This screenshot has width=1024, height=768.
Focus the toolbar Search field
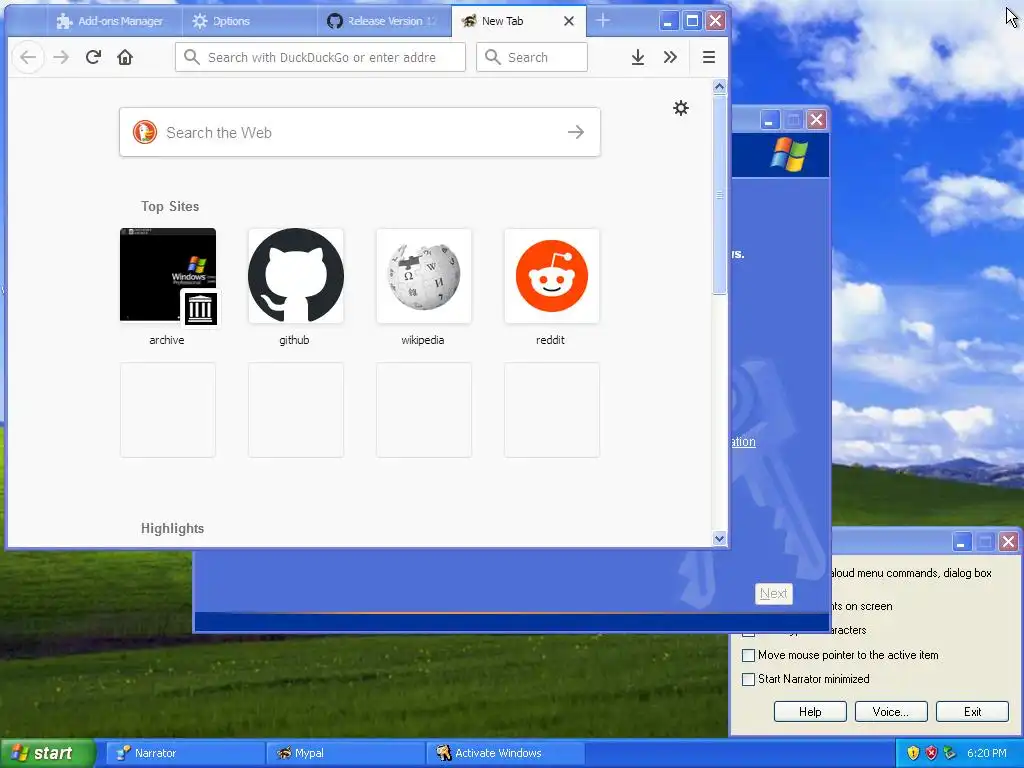(x=532, y=57)
